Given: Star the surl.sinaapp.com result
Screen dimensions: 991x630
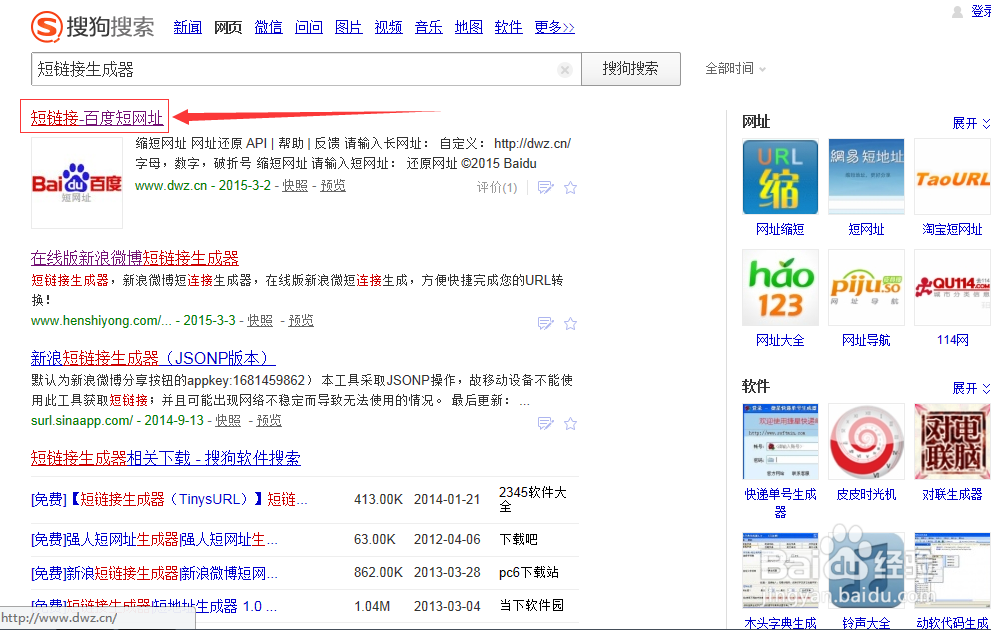Looking at the screenshot, I should click(x=570, y=423).
